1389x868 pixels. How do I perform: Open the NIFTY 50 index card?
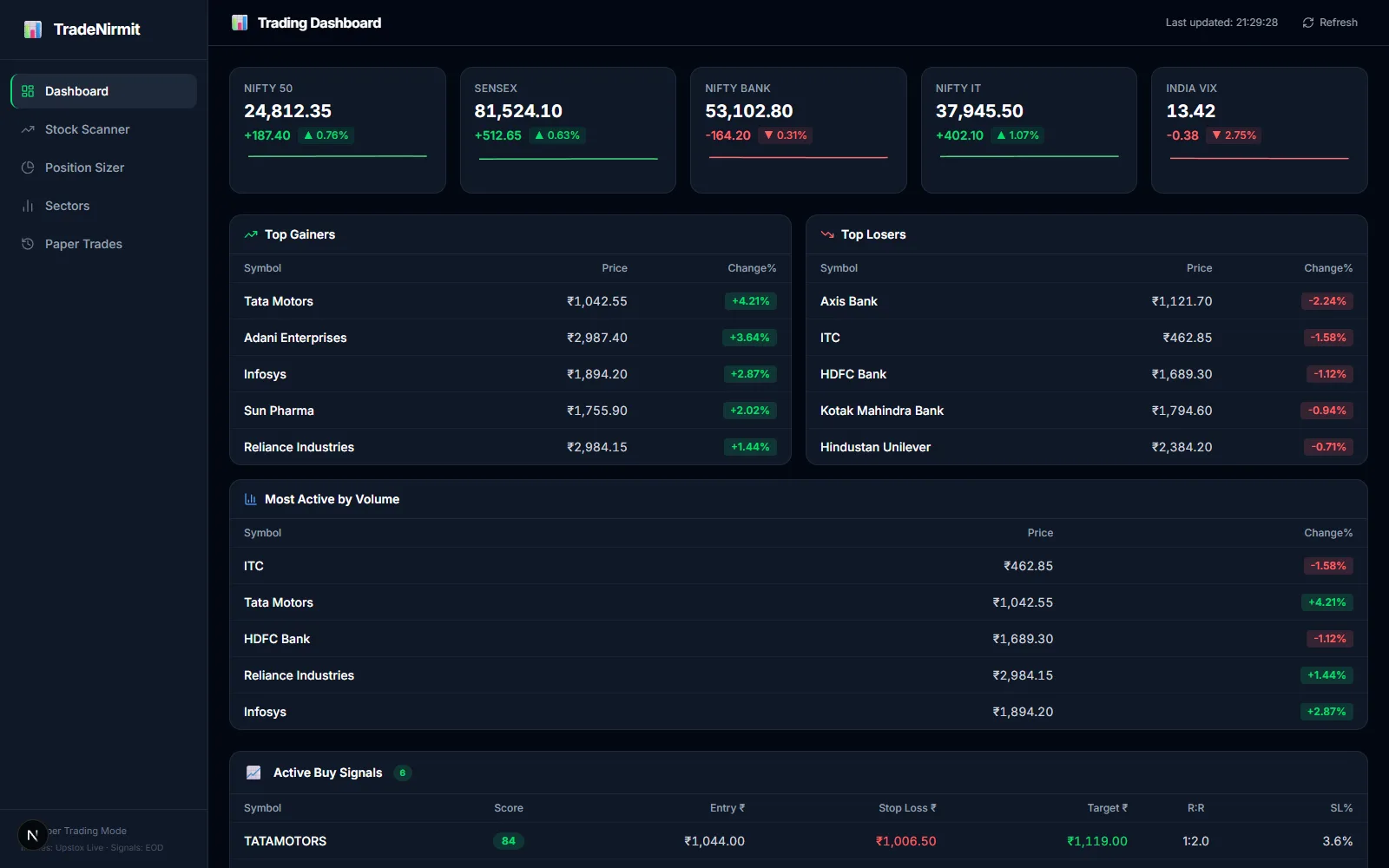[x=338, y=130]
